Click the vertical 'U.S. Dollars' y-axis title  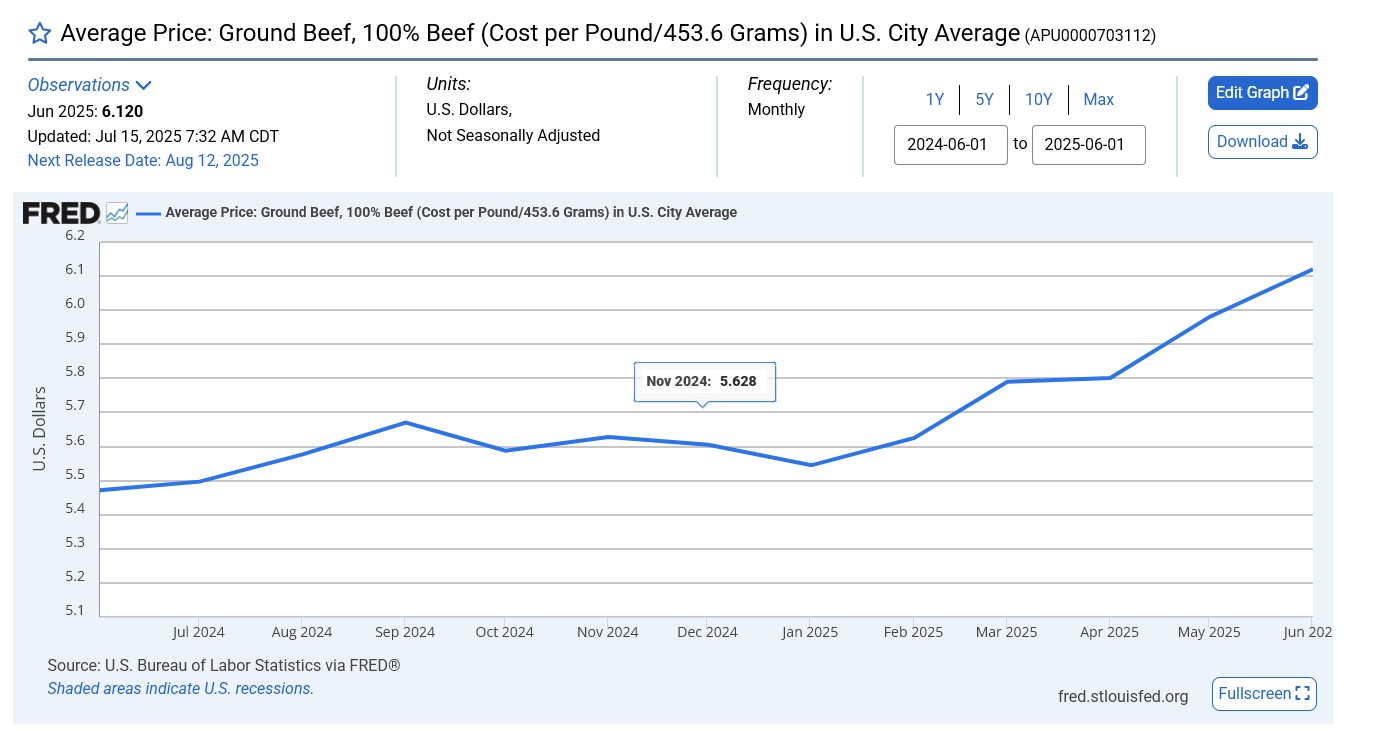40,428
